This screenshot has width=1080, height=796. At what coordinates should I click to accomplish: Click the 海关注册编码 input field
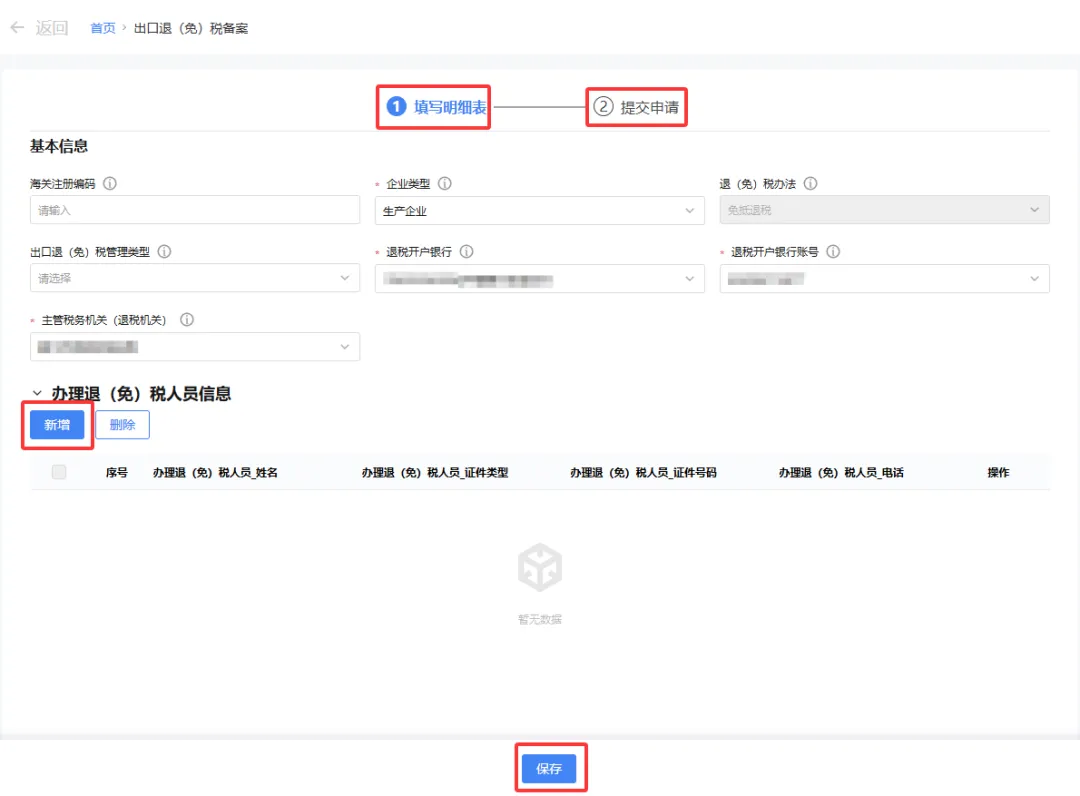point(195,210)
